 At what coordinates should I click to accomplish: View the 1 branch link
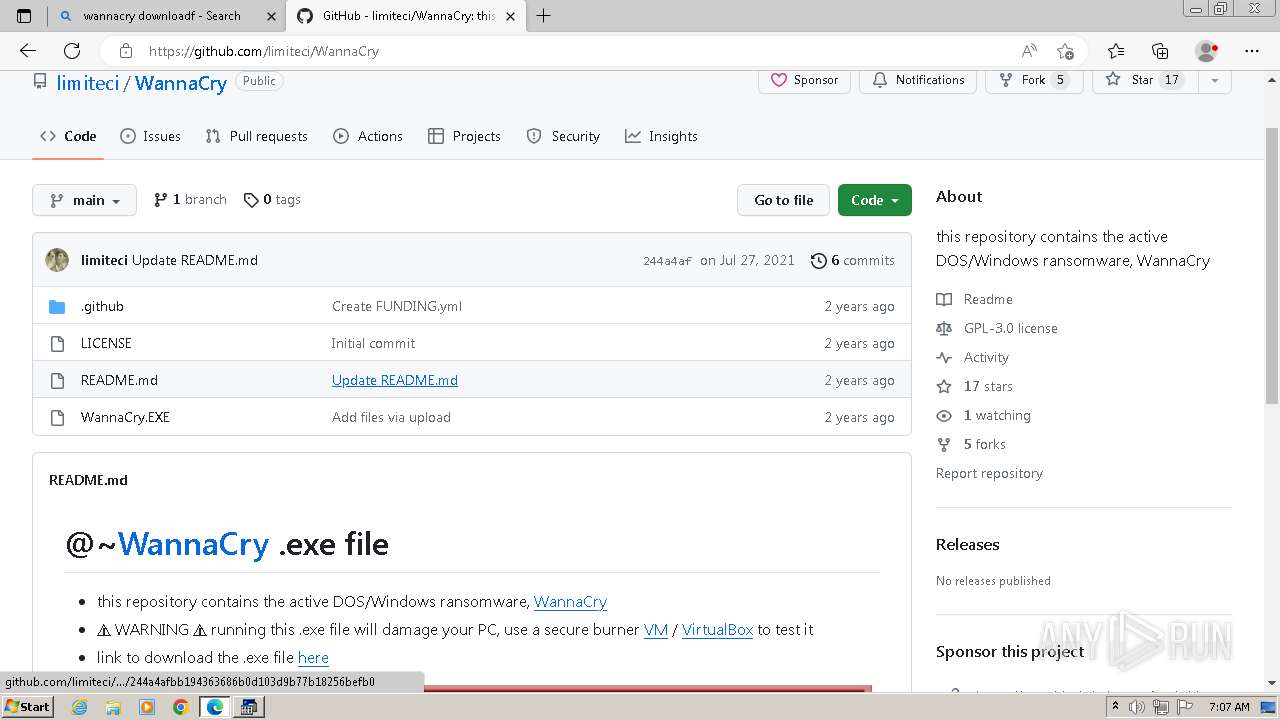pos(190,200)
